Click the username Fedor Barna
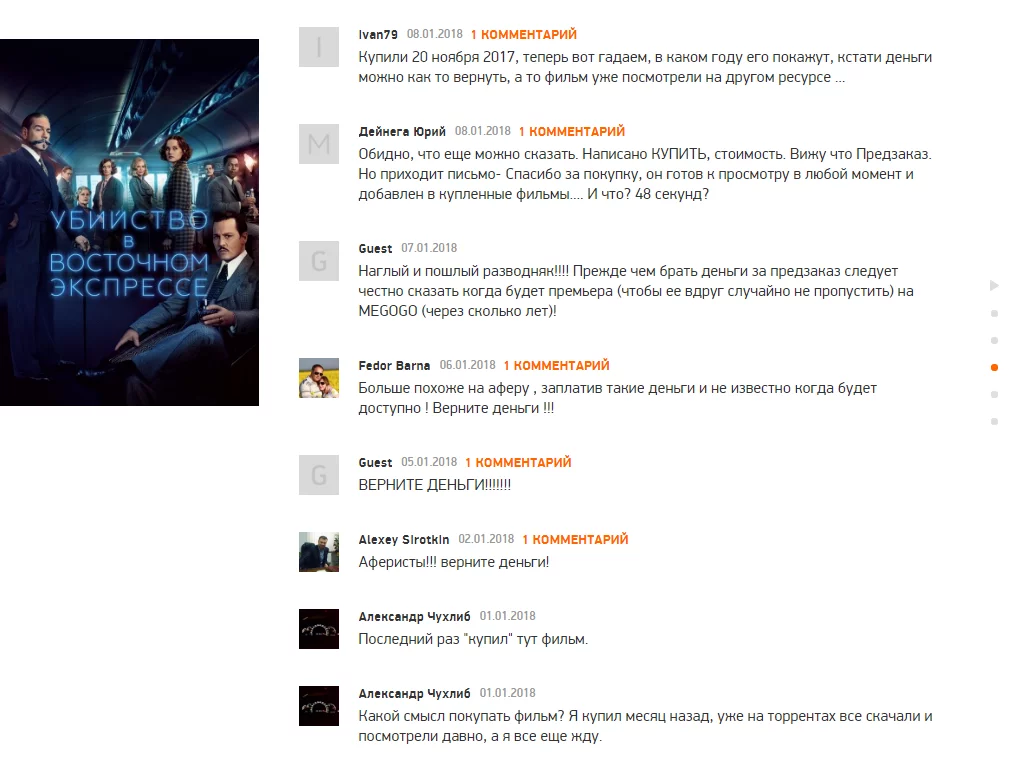 coord(394,366)
